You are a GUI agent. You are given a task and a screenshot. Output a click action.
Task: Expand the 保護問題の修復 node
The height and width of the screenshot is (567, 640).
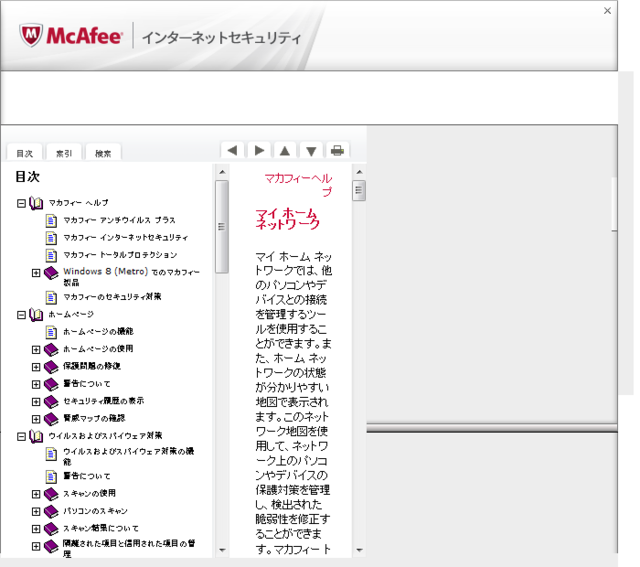pos(36,367)
